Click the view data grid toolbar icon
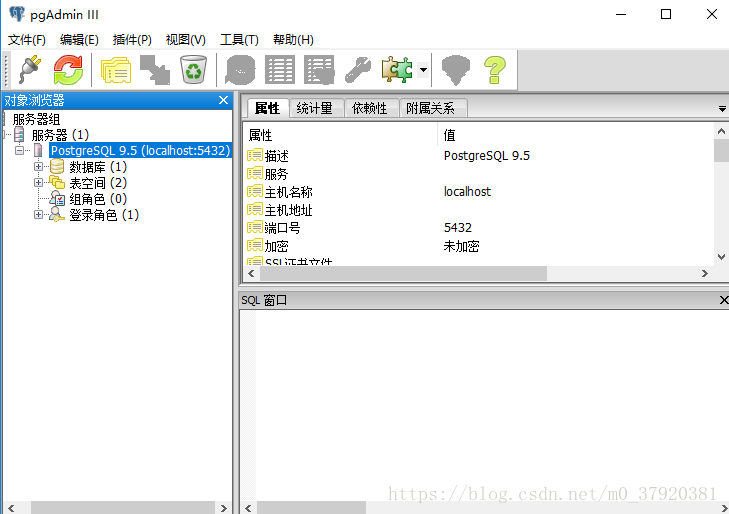 (280, 70)
